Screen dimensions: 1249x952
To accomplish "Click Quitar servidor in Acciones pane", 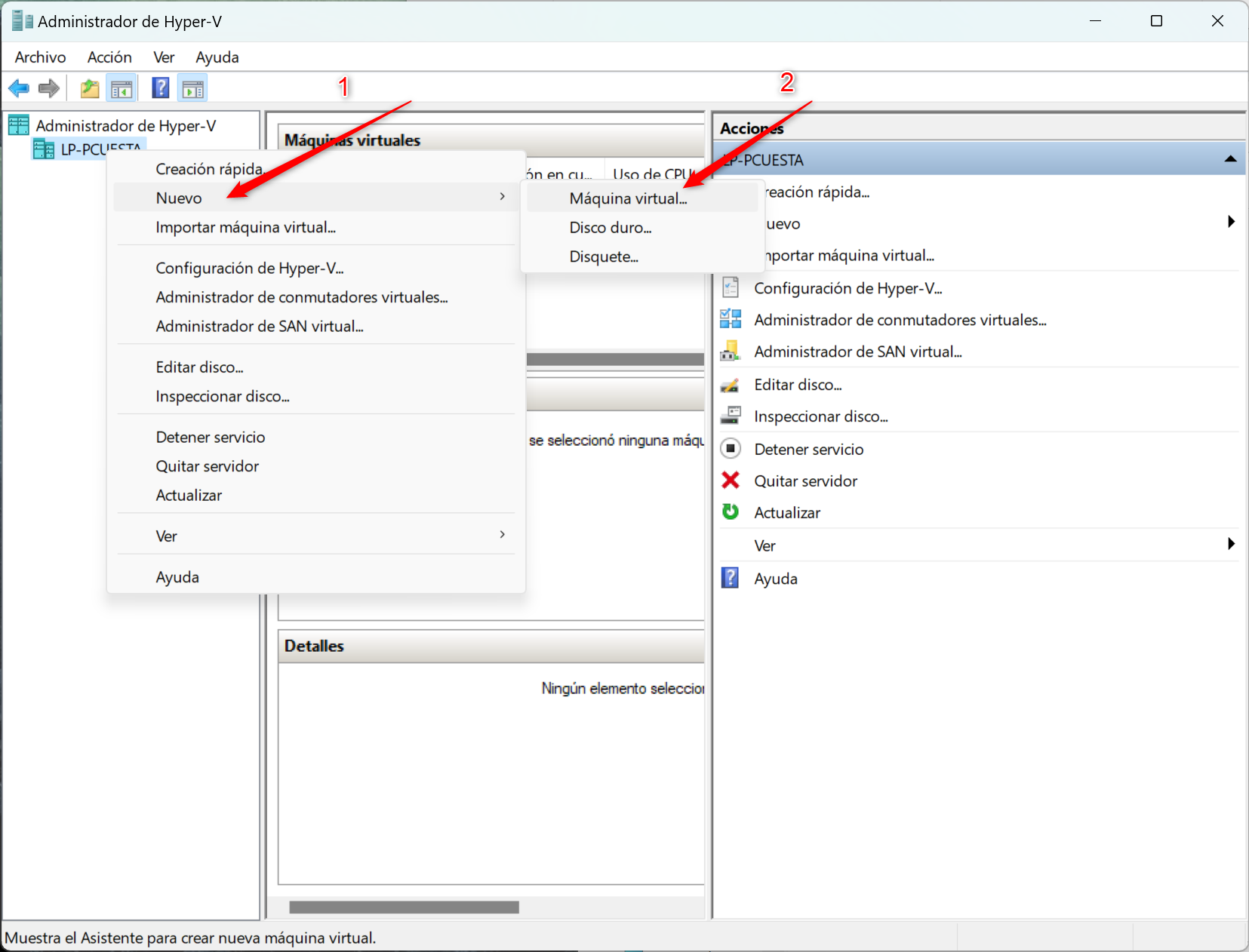I will click(806, 481).
